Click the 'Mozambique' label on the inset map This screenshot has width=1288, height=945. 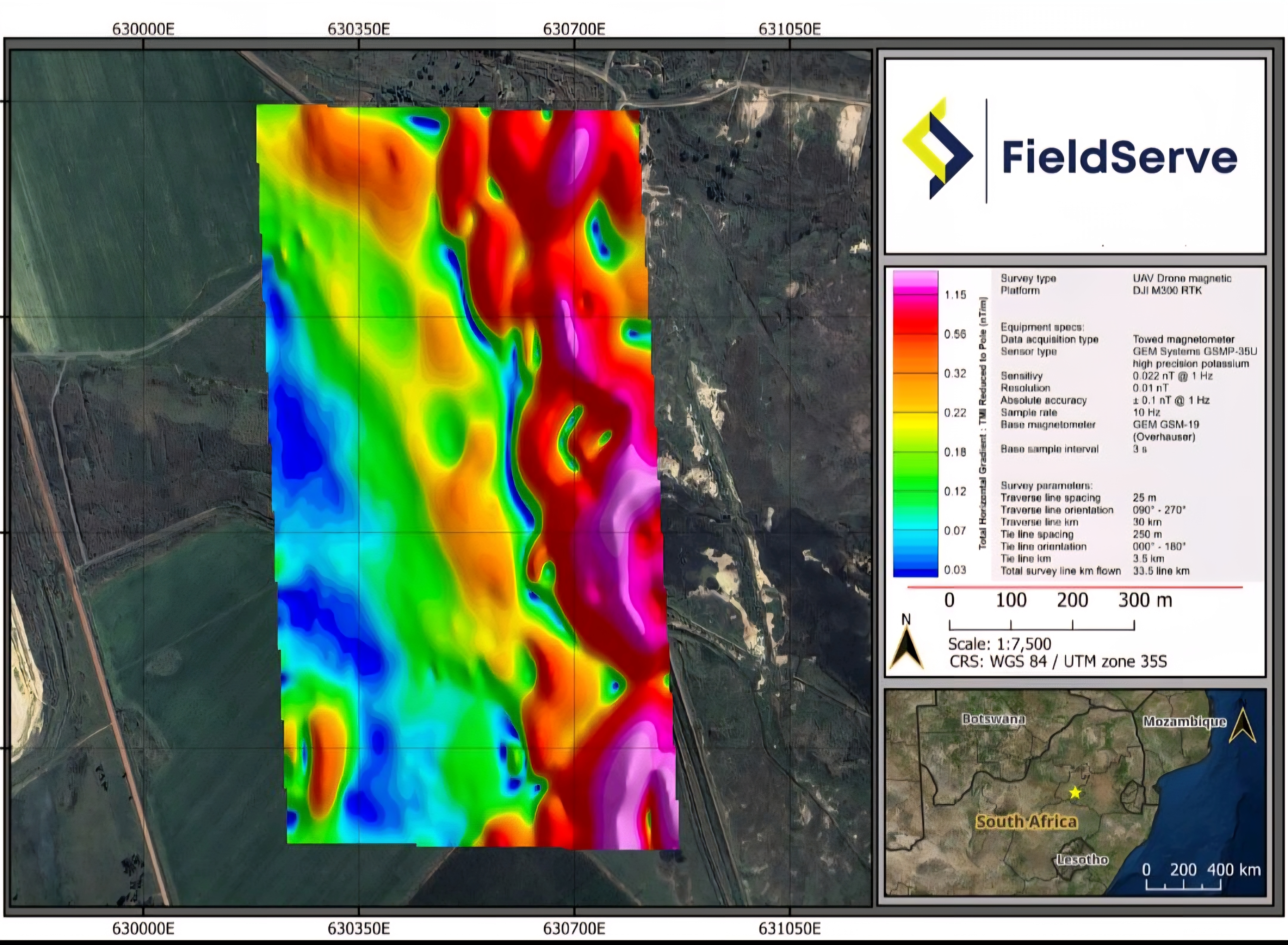[1185, 722]
